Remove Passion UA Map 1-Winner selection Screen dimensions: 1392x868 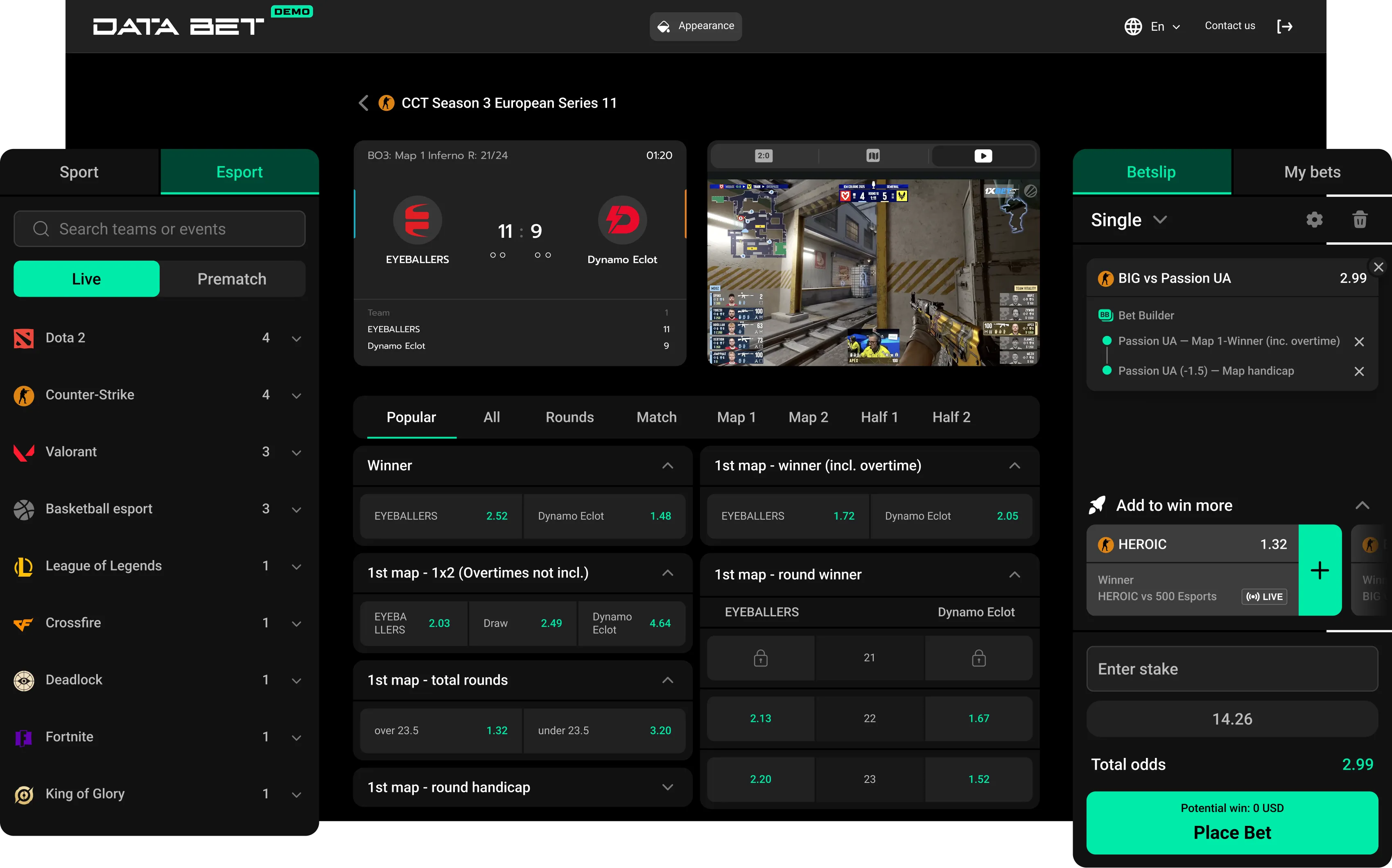[1359, 342]
